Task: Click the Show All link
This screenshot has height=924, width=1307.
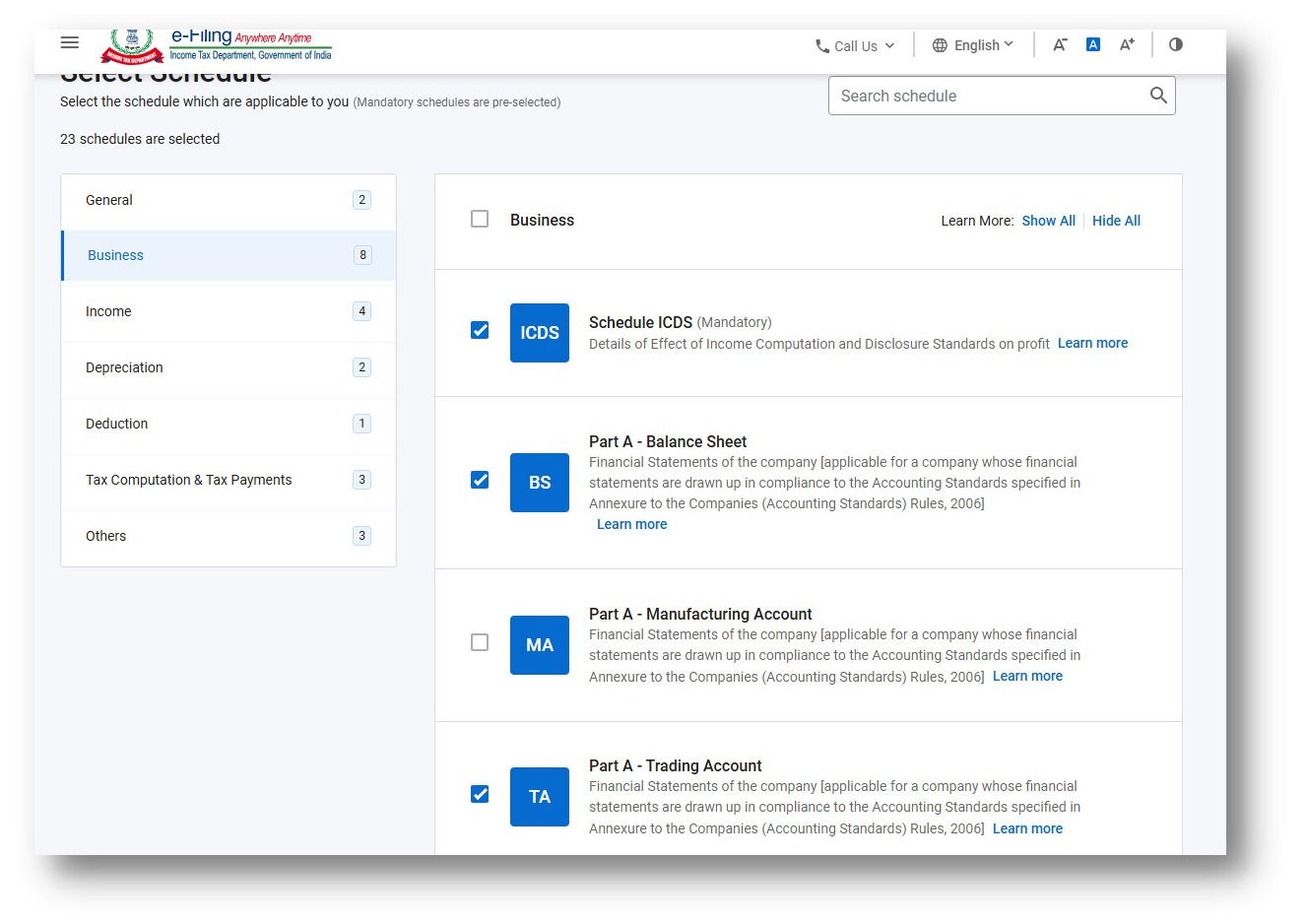Action: click(1048, 221)
